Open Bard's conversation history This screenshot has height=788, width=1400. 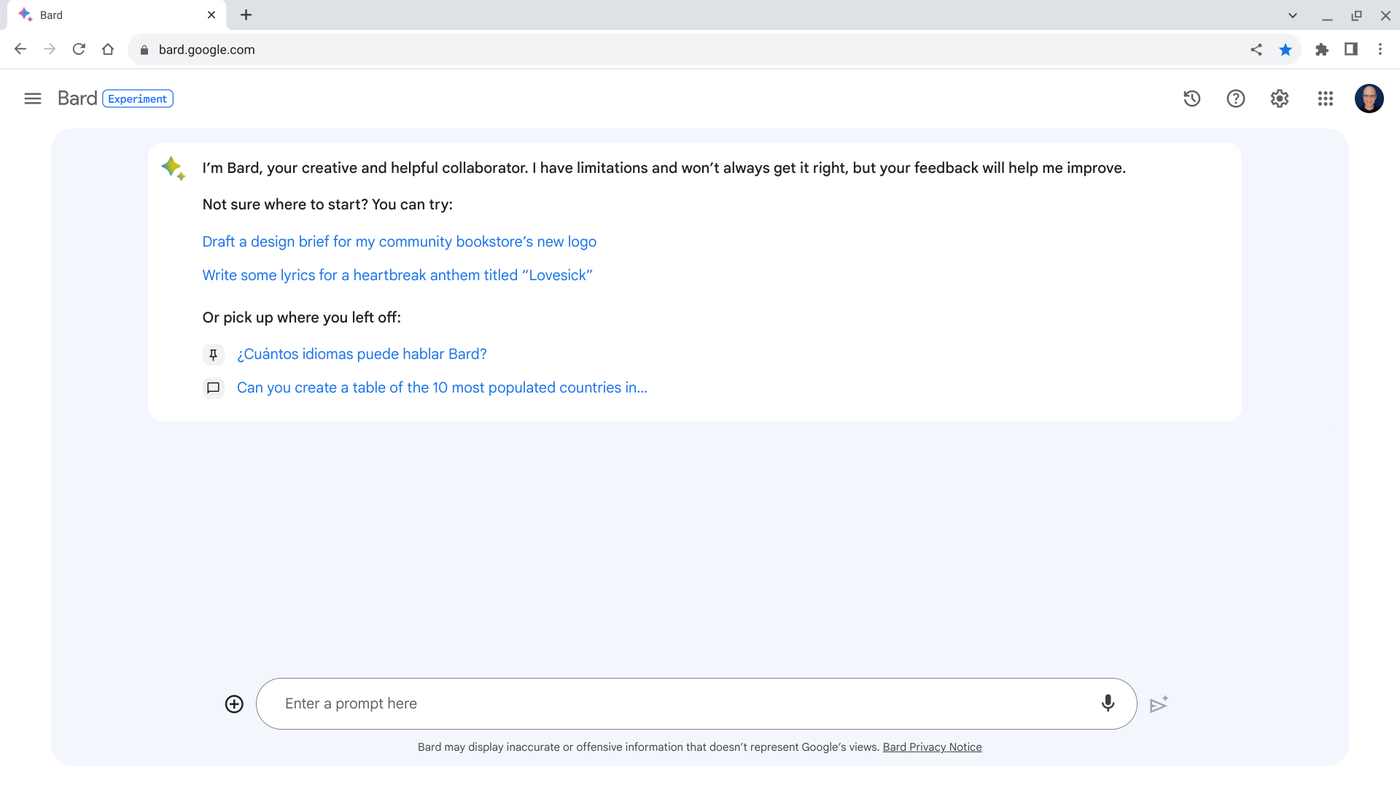click(x=1191, y=98)
